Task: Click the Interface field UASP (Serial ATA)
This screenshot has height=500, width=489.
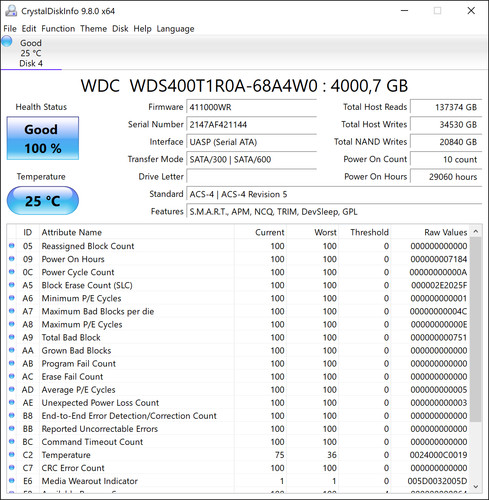Action: [x=251, y=142]
